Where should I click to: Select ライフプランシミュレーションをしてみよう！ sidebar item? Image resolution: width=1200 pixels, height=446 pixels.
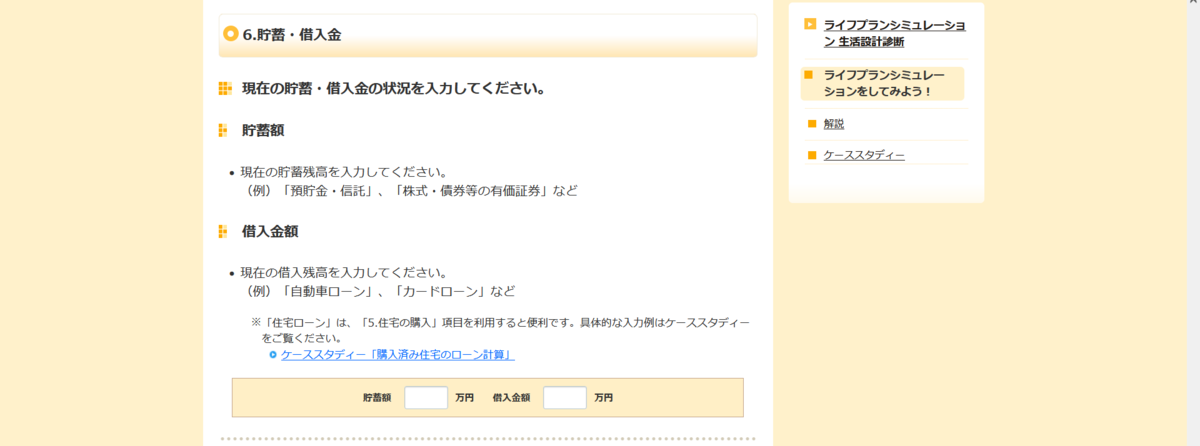(883, 83)
